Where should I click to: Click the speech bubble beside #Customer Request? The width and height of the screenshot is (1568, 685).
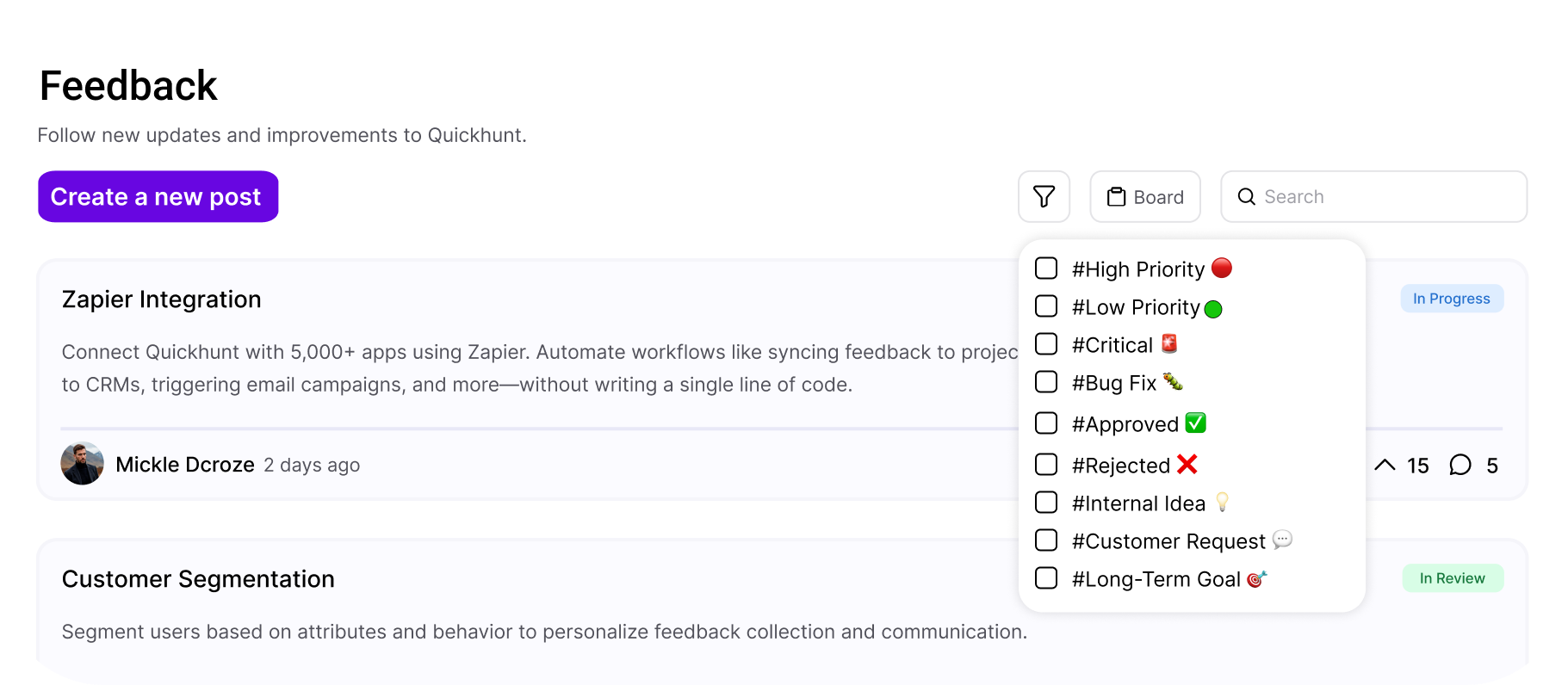click(1282, 540)
